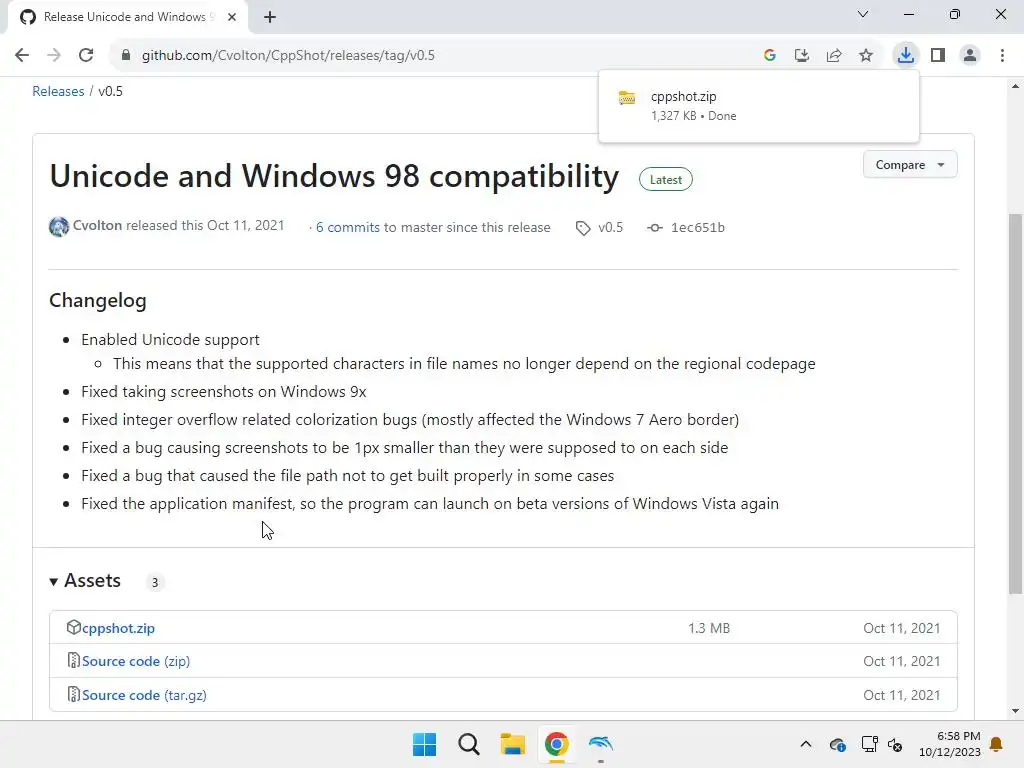This screenshot has width=1024, height=768.
Task: Open the browser side panel
Action: [x=938, y=55]
